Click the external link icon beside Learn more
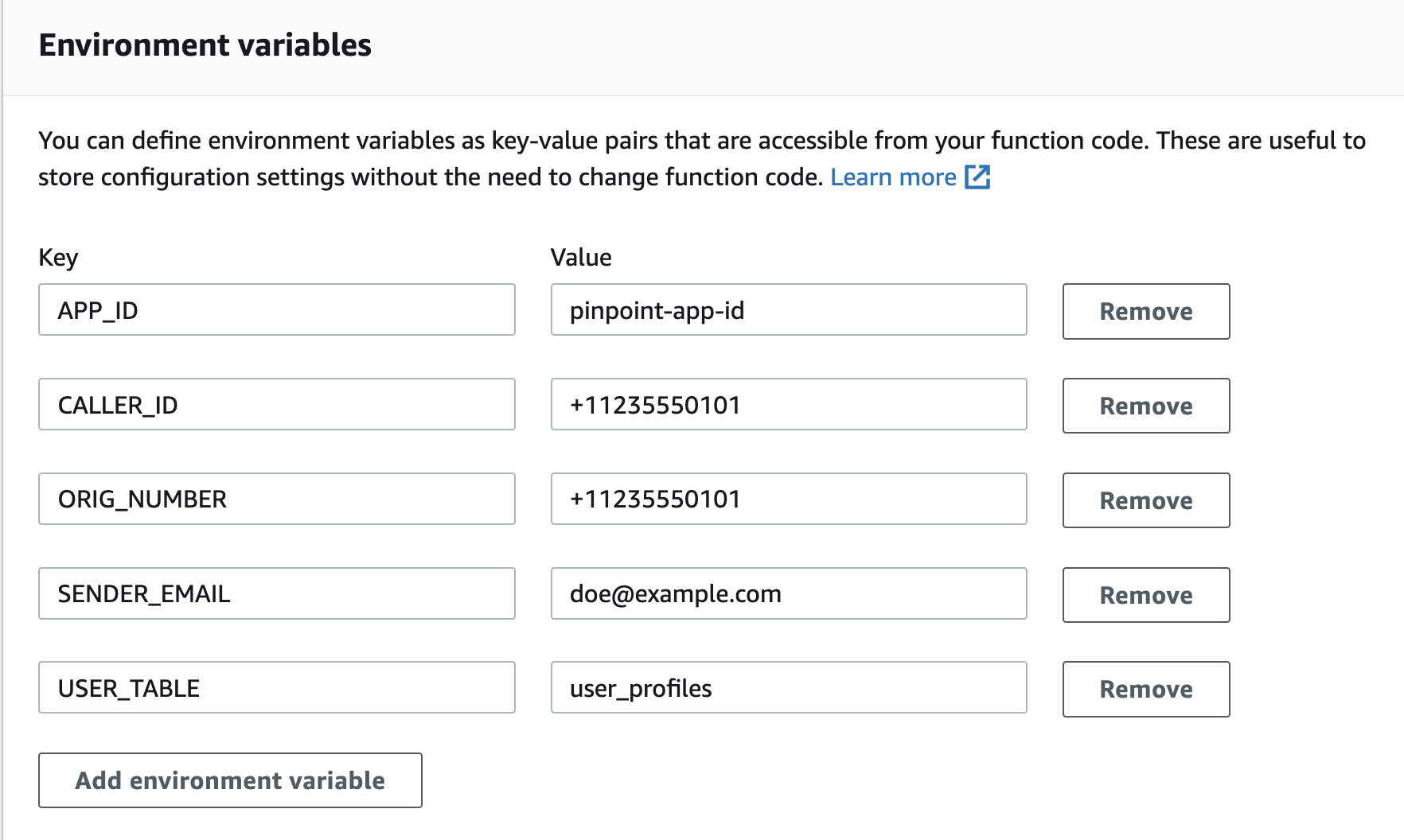Viewport: 1404px width, 840px height. (x=977, y=177)
